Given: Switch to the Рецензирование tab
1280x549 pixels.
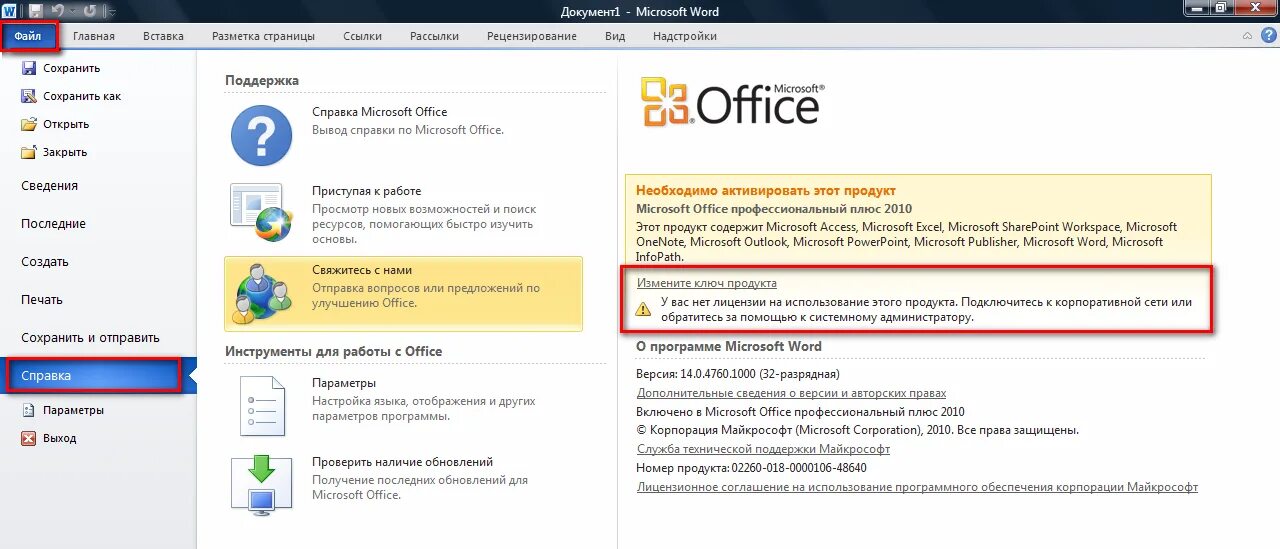Looking at the screenshot, I should pyautogui.click(x=532, y=36).
